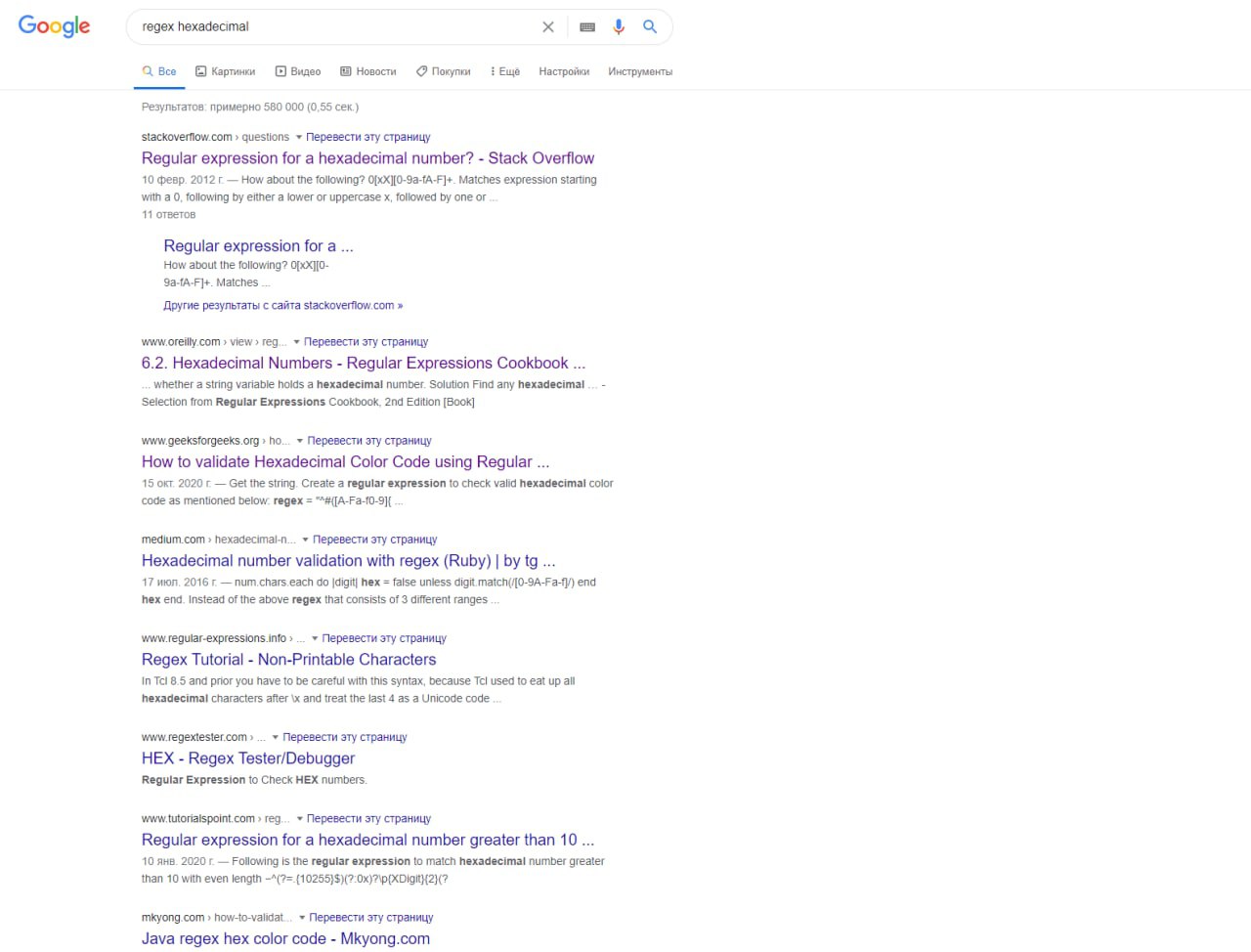This screenshot has width=1251, height=952.
Task: Open 'hexadecimal number greater than 10' result
Action: pos(367,841)
